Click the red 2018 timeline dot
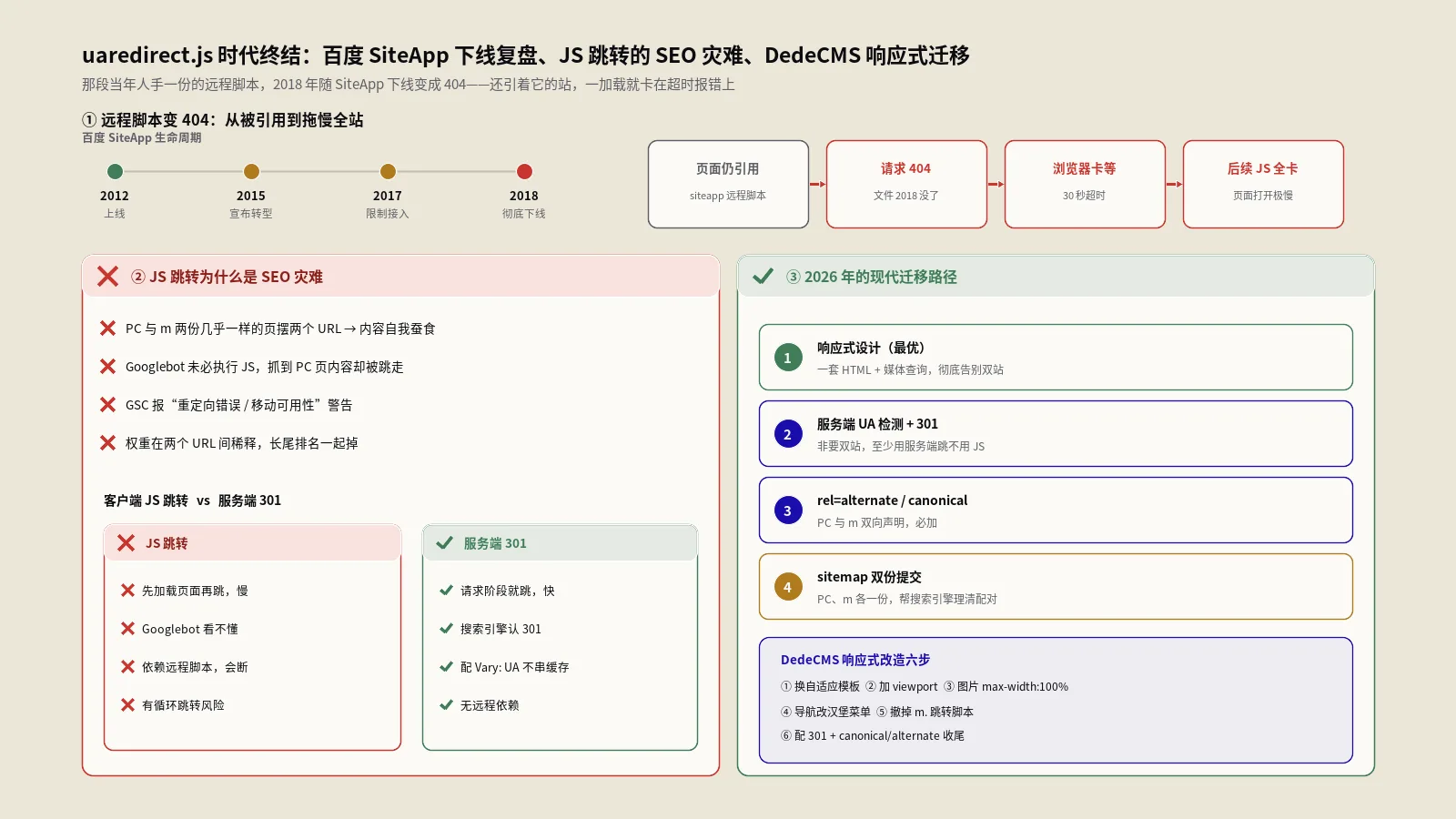 pos(524,171)
